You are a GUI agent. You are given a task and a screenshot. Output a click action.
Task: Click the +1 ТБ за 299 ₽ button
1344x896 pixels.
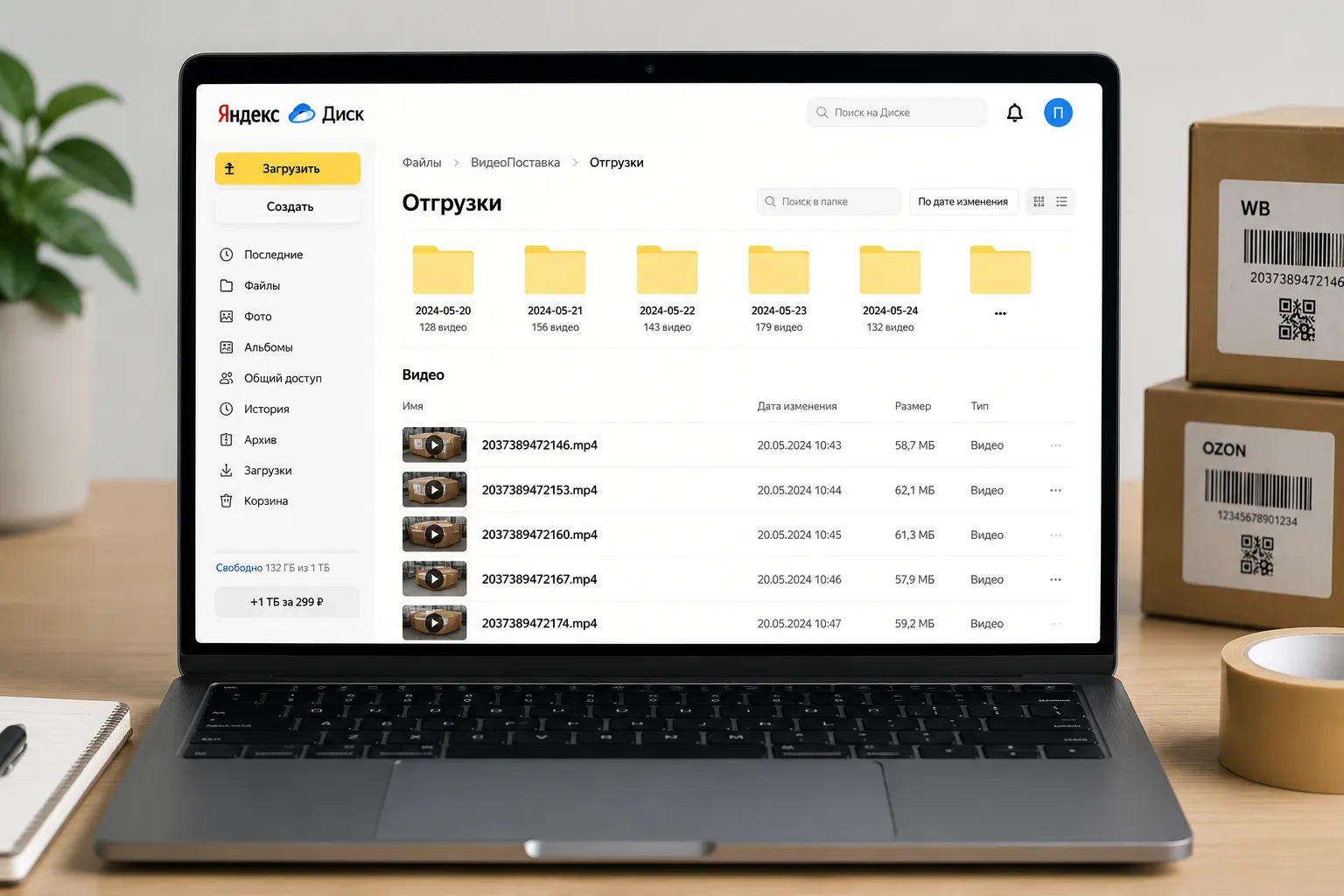[x=287, y=602]
